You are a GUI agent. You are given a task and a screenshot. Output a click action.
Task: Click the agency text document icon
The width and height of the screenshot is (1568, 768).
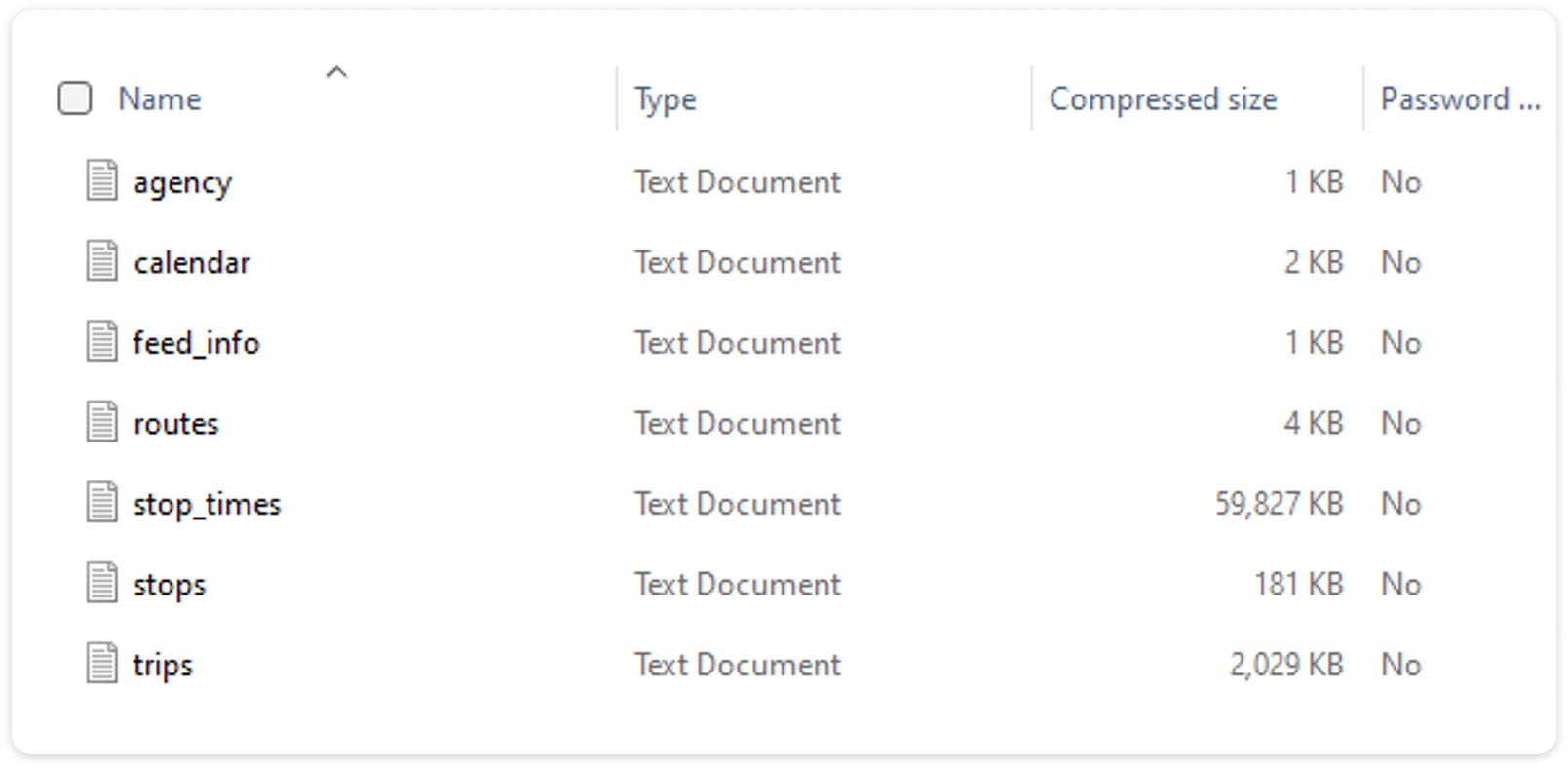tap(101, 181)
